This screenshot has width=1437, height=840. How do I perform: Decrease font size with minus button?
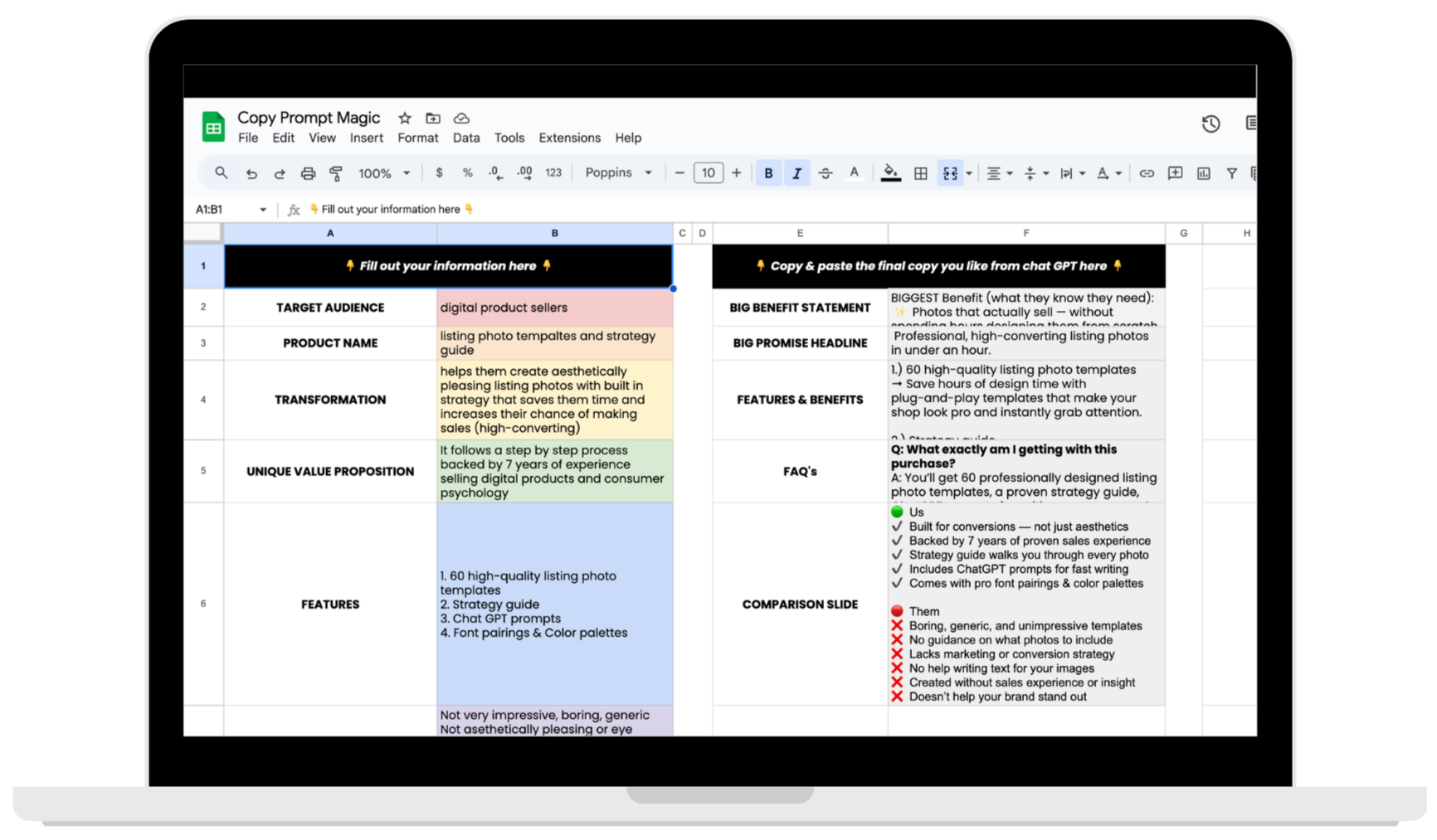680,172
